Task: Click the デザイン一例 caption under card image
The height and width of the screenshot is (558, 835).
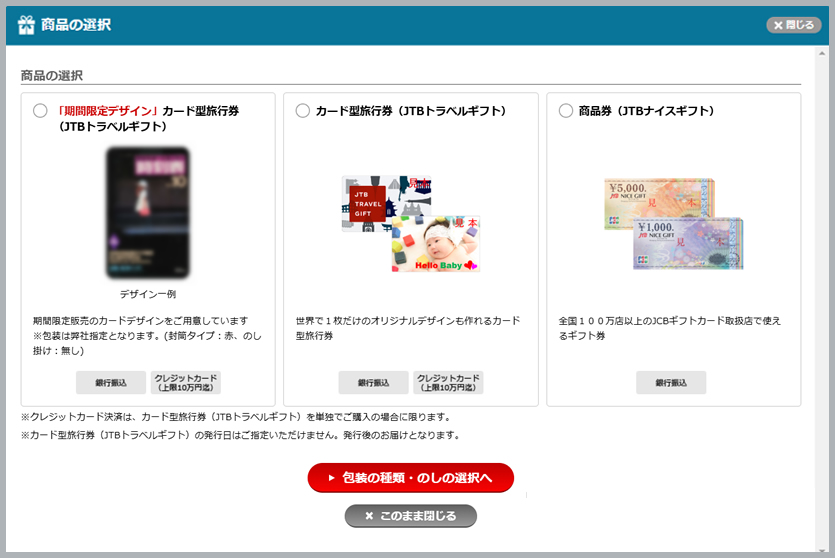Action: [x=147, y=295]
